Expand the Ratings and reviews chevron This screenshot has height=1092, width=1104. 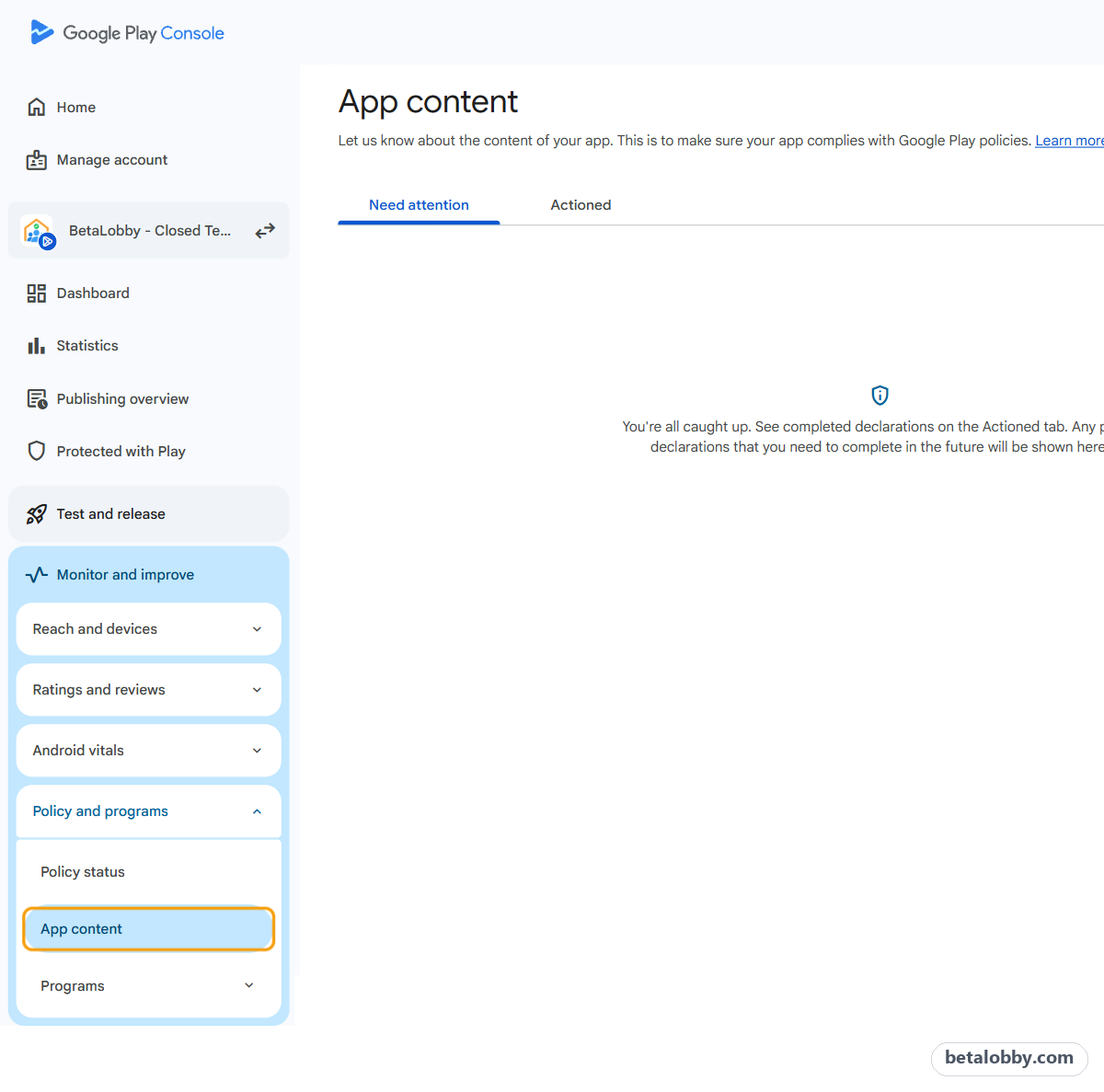[x=257, y=690]
